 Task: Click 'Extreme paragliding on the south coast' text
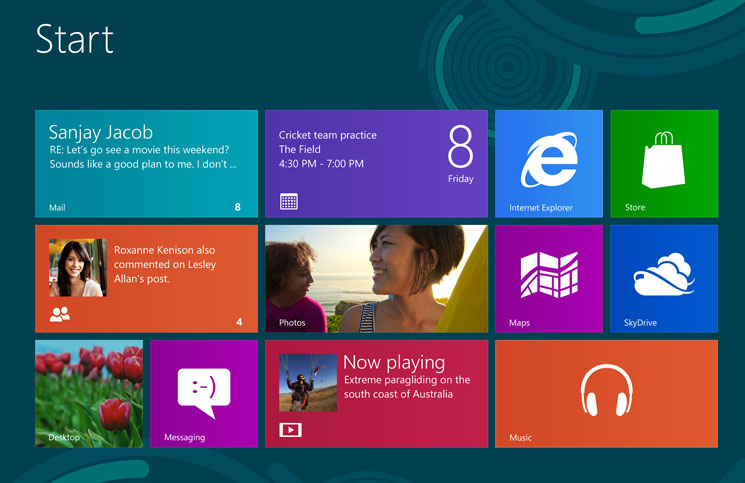pos(407,387)
